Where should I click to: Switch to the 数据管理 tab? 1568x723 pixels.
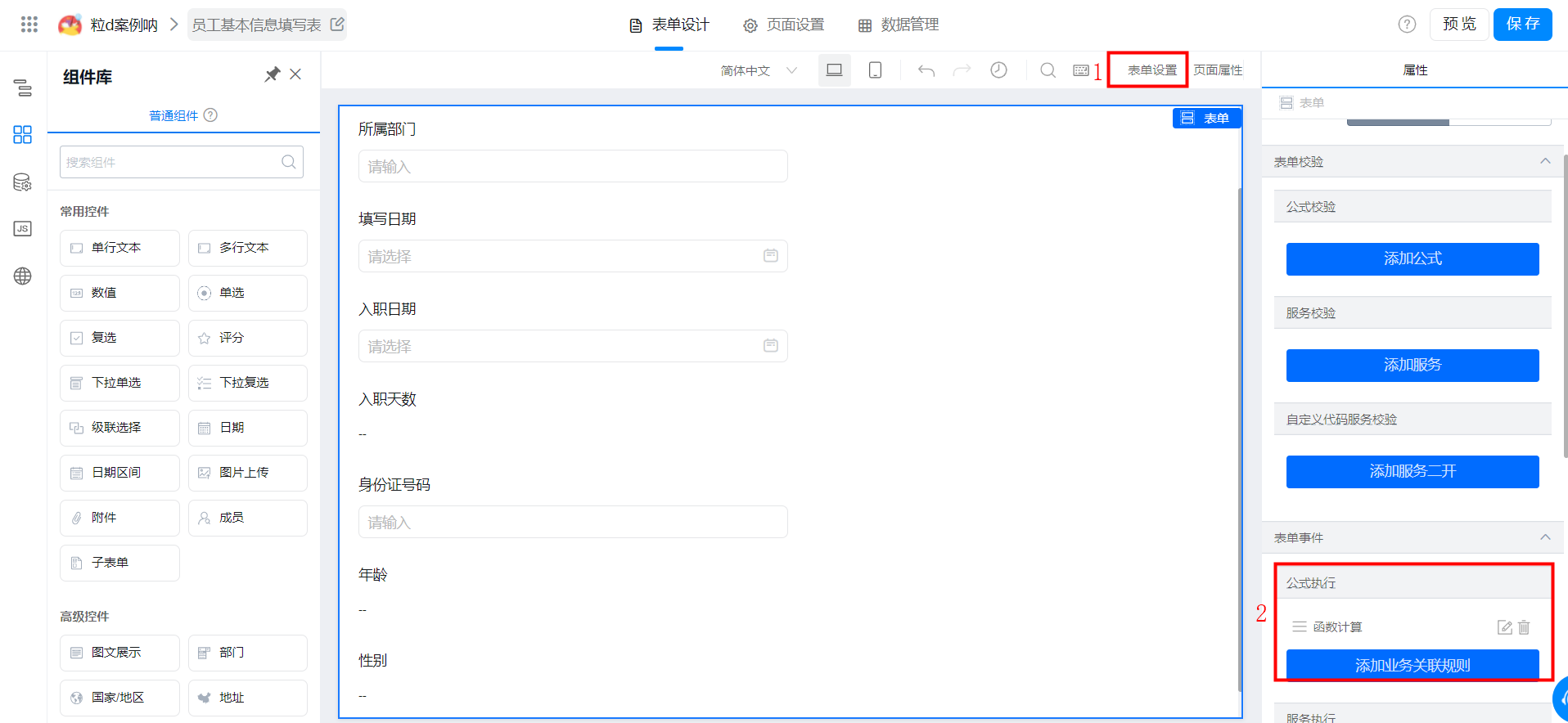click(x=898, y=25)
